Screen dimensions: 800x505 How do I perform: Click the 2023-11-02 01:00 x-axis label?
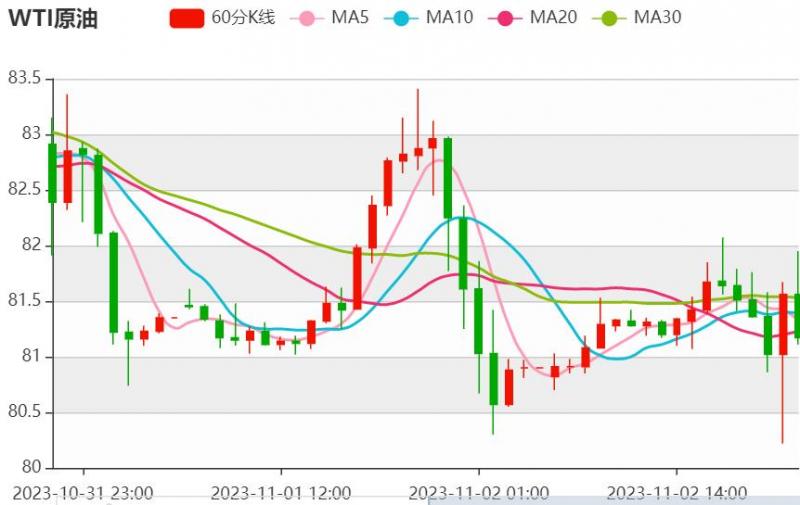click(x=479, y=494)
